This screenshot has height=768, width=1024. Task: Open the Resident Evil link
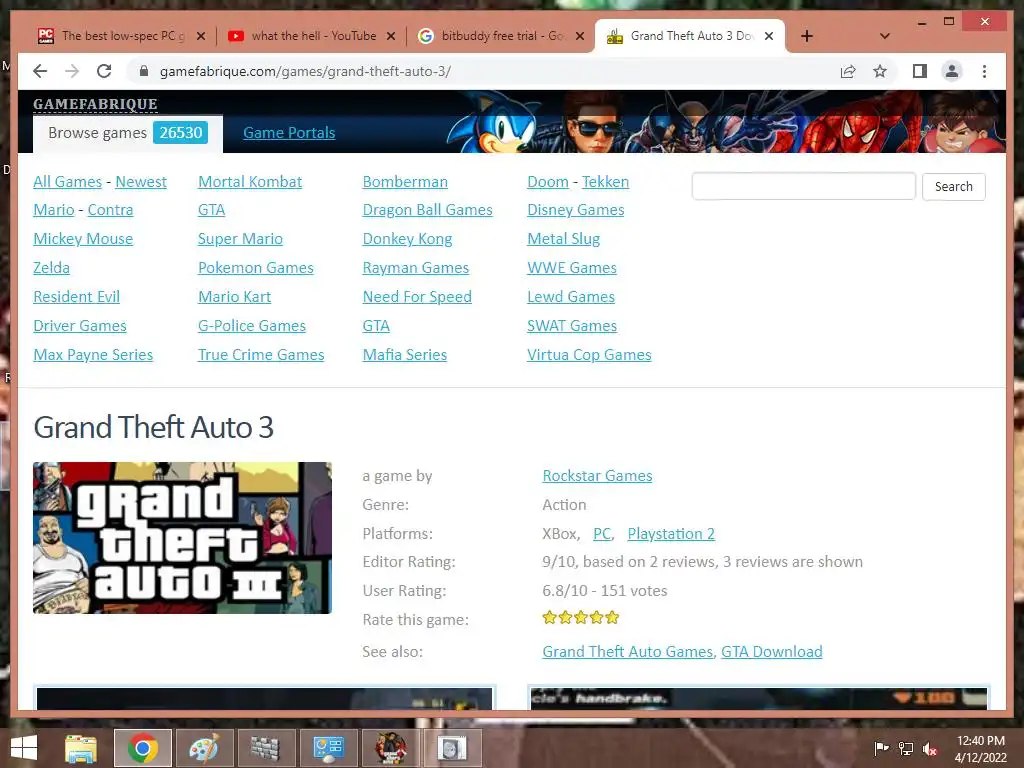76,296
